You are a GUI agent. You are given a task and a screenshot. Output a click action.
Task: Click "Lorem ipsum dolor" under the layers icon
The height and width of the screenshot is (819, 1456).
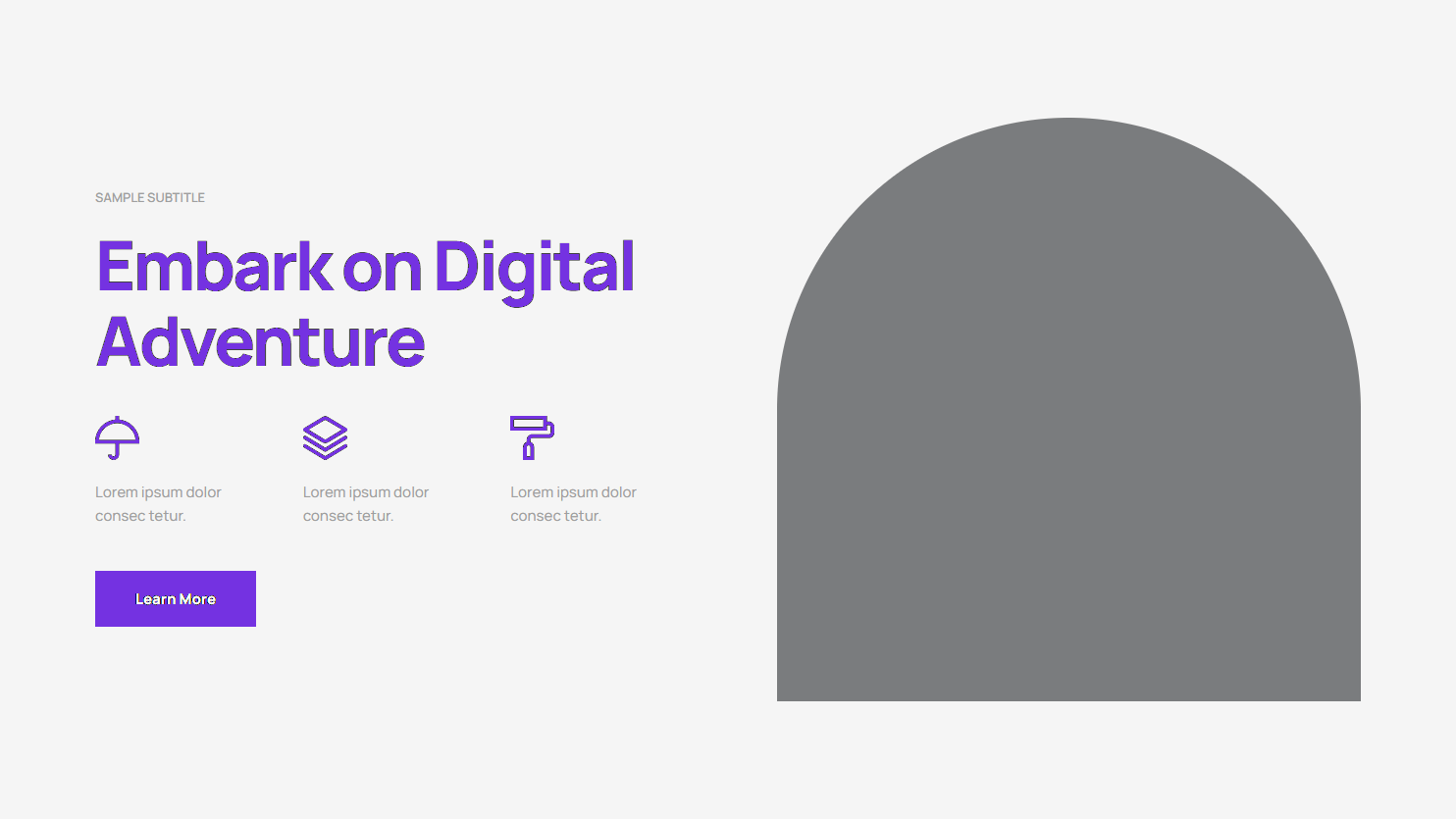366,492
